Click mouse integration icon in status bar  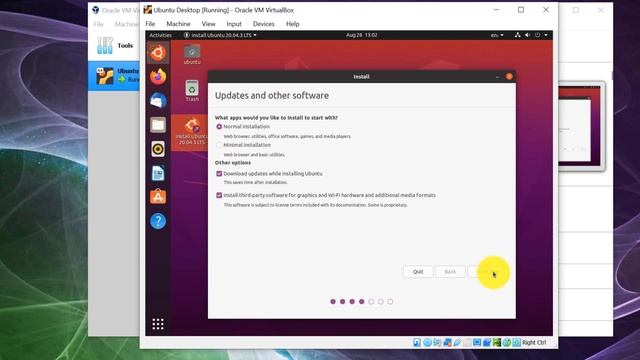point(507,342)
